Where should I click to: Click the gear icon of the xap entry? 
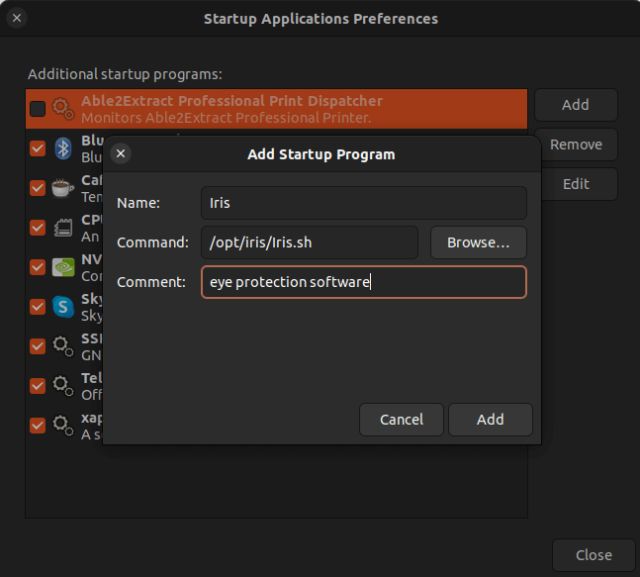click(63, 424)
